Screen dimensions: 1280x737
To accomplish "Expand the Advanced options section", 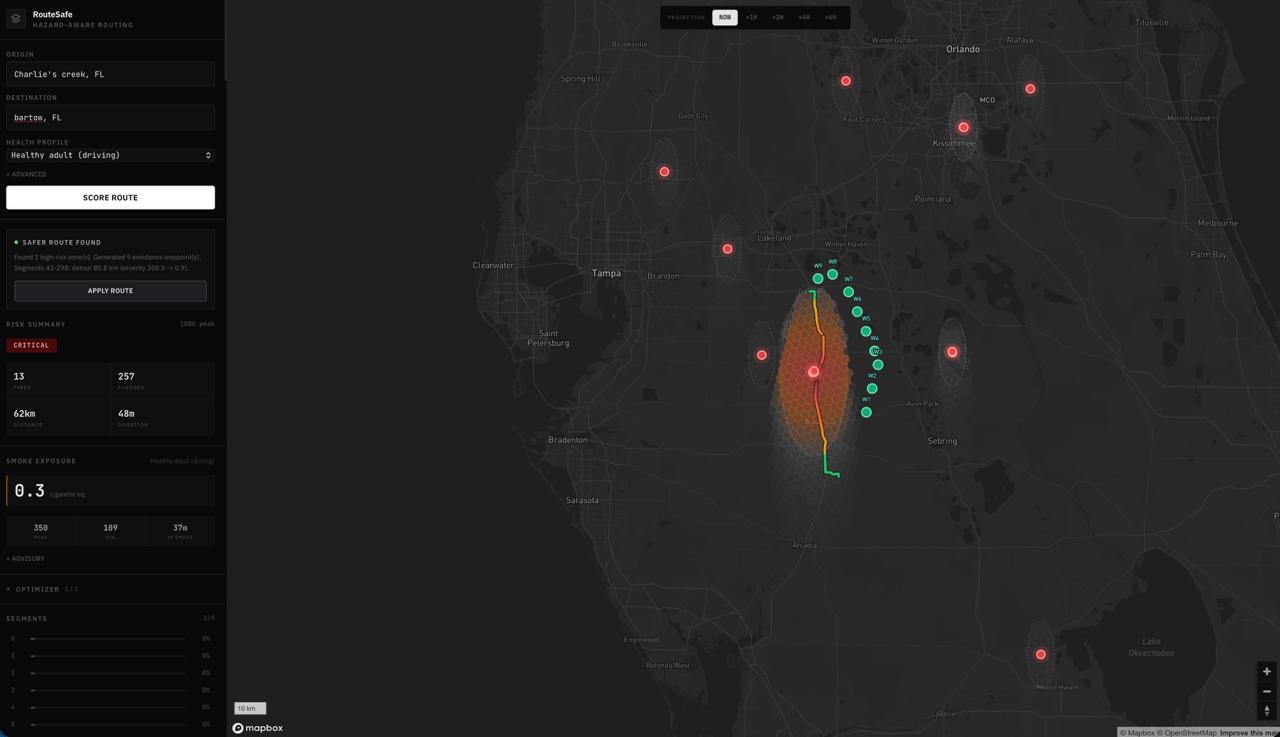I will (x=26, y=174).
